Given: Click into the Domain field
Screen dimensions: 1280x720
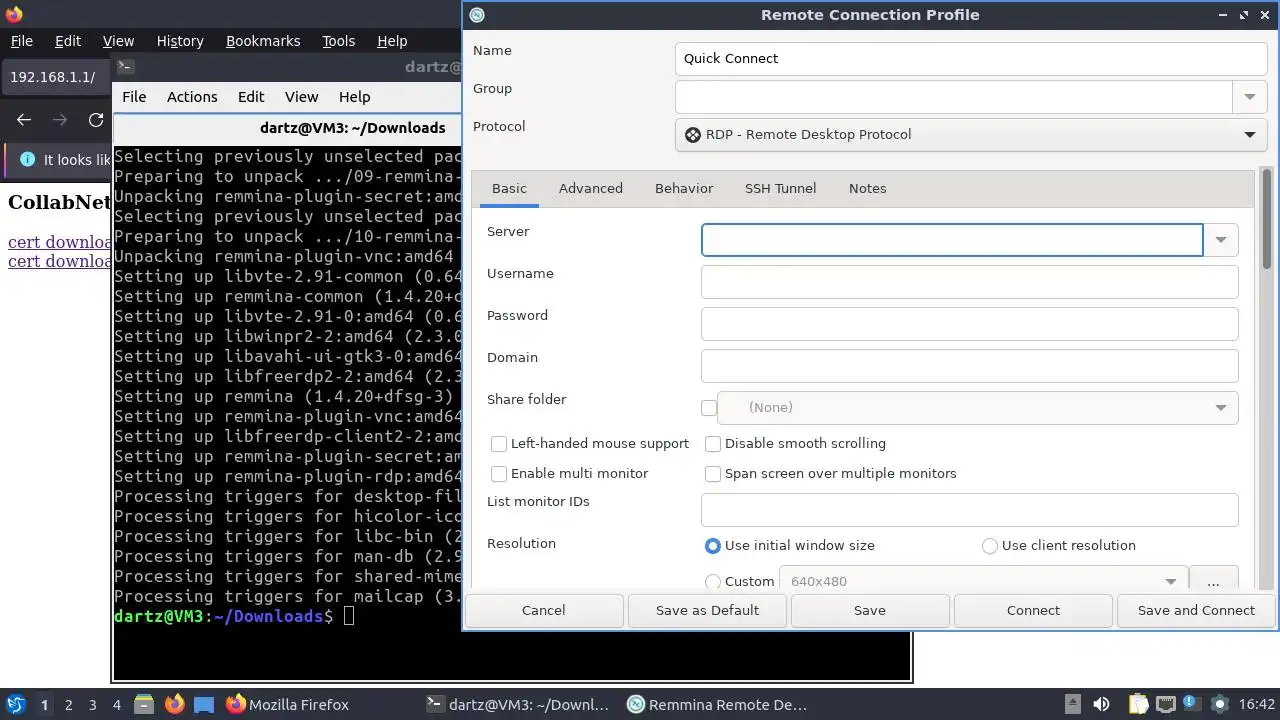Looking at the screenshot, I should tap(970, 366).
